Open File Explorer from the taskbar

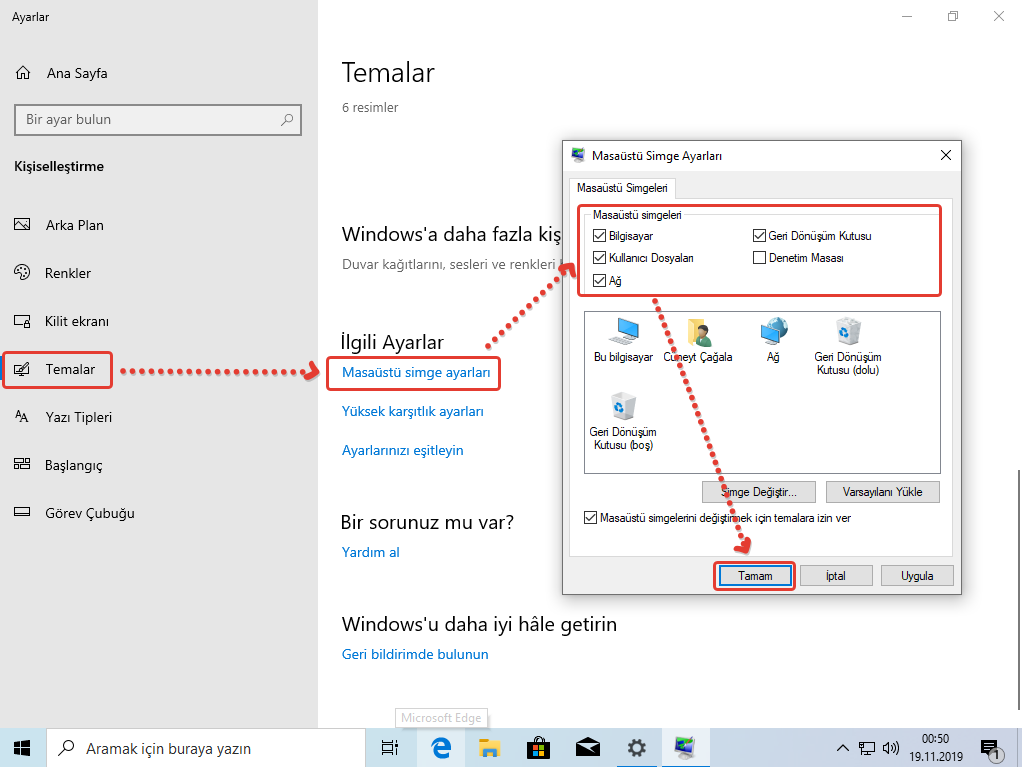(489, 747)
